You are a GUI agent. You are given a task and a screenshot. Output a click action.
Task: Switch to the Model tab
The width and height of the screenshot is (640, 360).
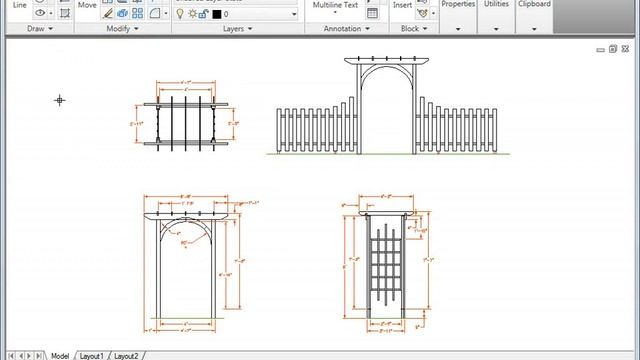click(60, 356)
